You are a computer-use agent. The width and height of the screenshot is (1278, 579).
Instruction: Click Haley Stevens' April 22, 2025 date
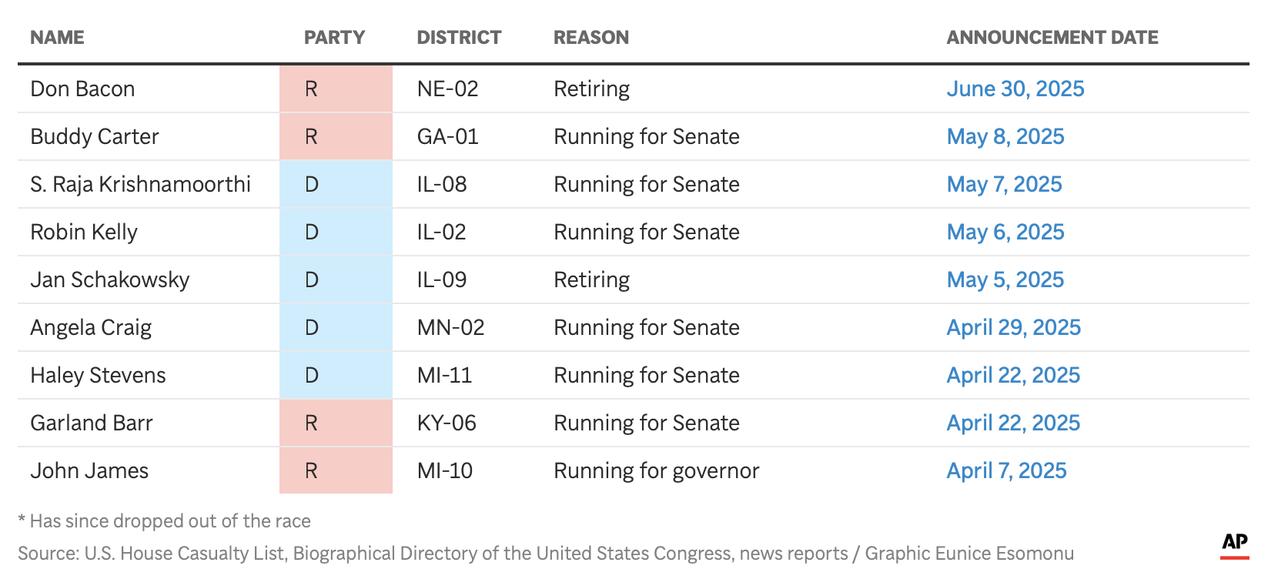[x=1013, y=375]
